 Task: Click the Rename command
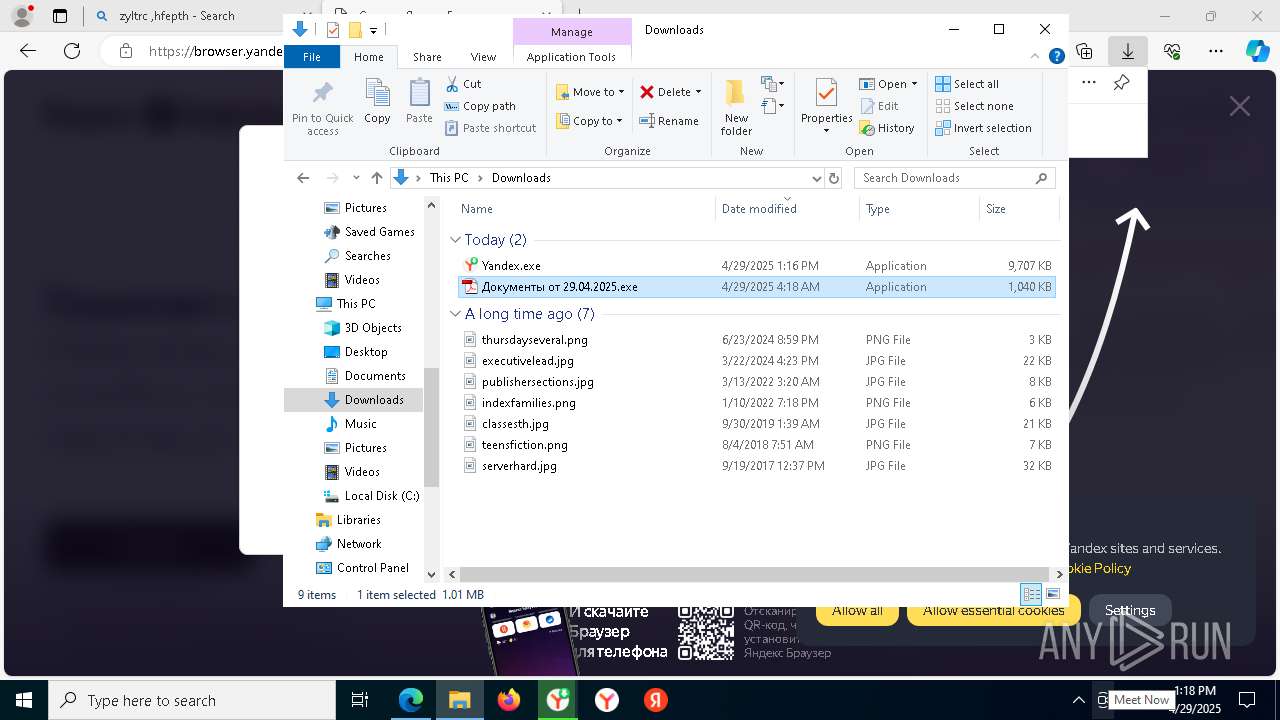pos(669,121)
